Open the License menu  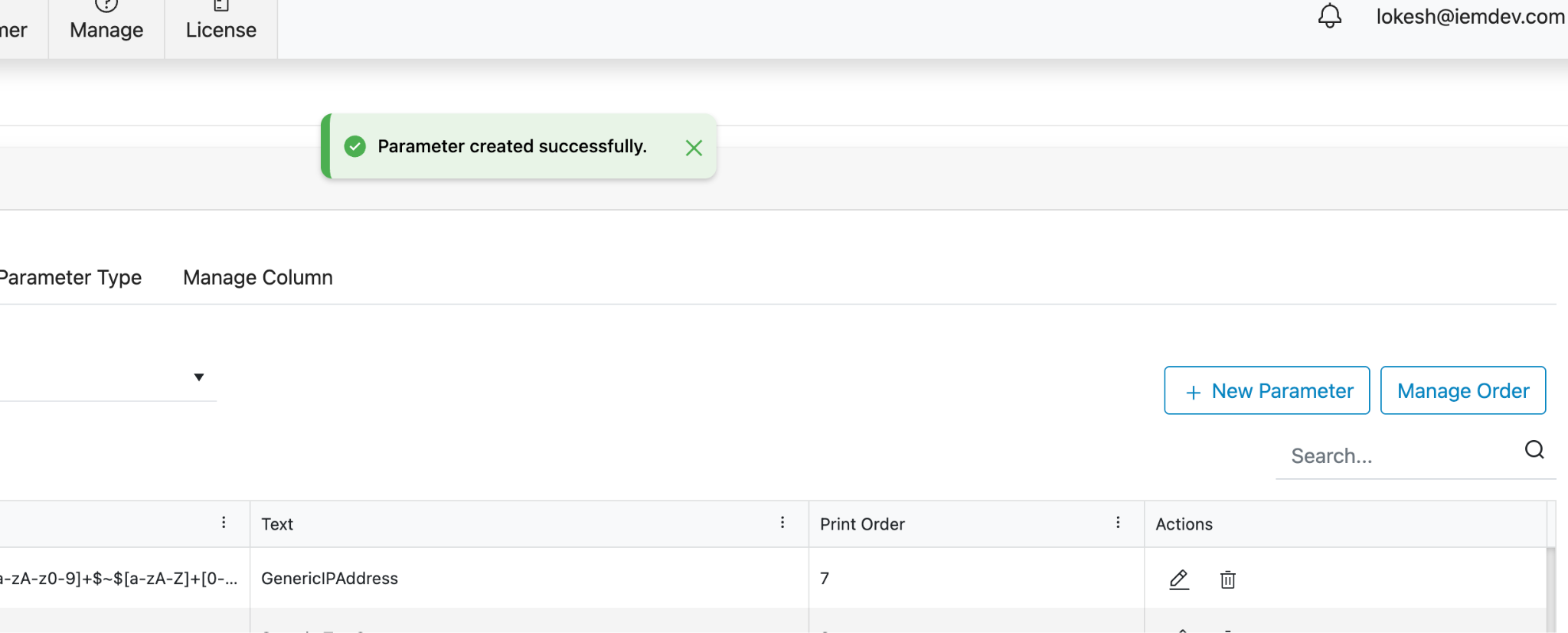[221, 29]
